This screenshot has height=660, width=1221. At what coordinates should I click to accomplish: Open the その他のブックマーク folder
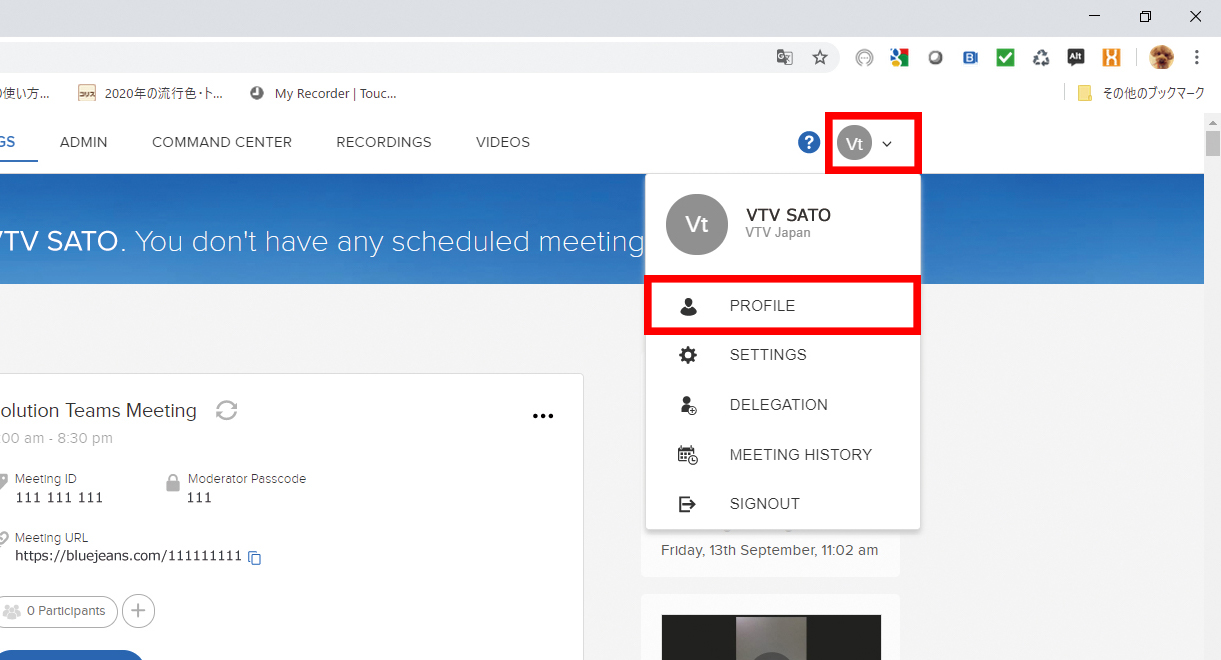pos(1141,93)
